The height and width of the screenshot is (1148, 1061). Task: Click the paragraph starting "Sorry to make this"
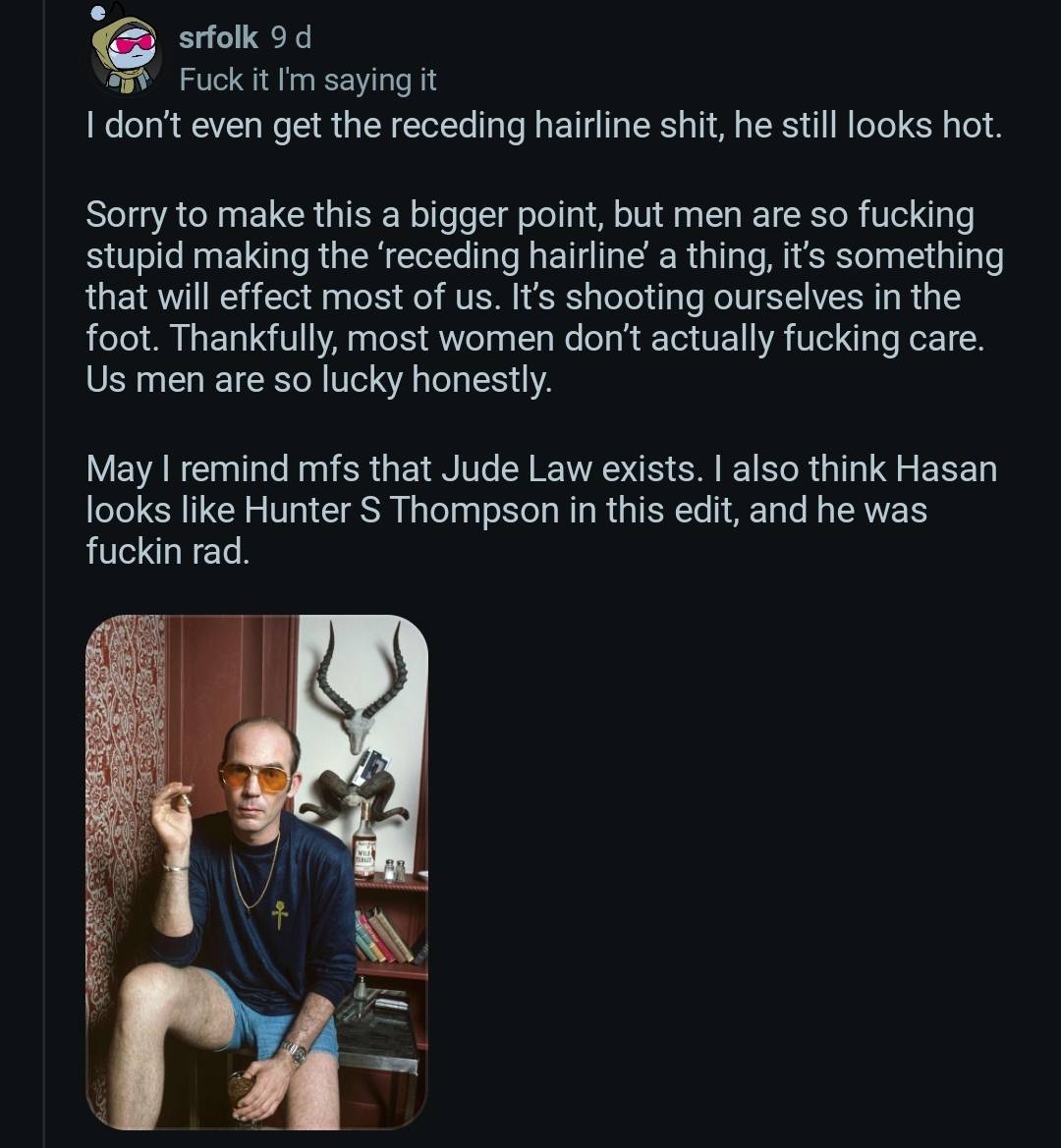pos(545,297)
